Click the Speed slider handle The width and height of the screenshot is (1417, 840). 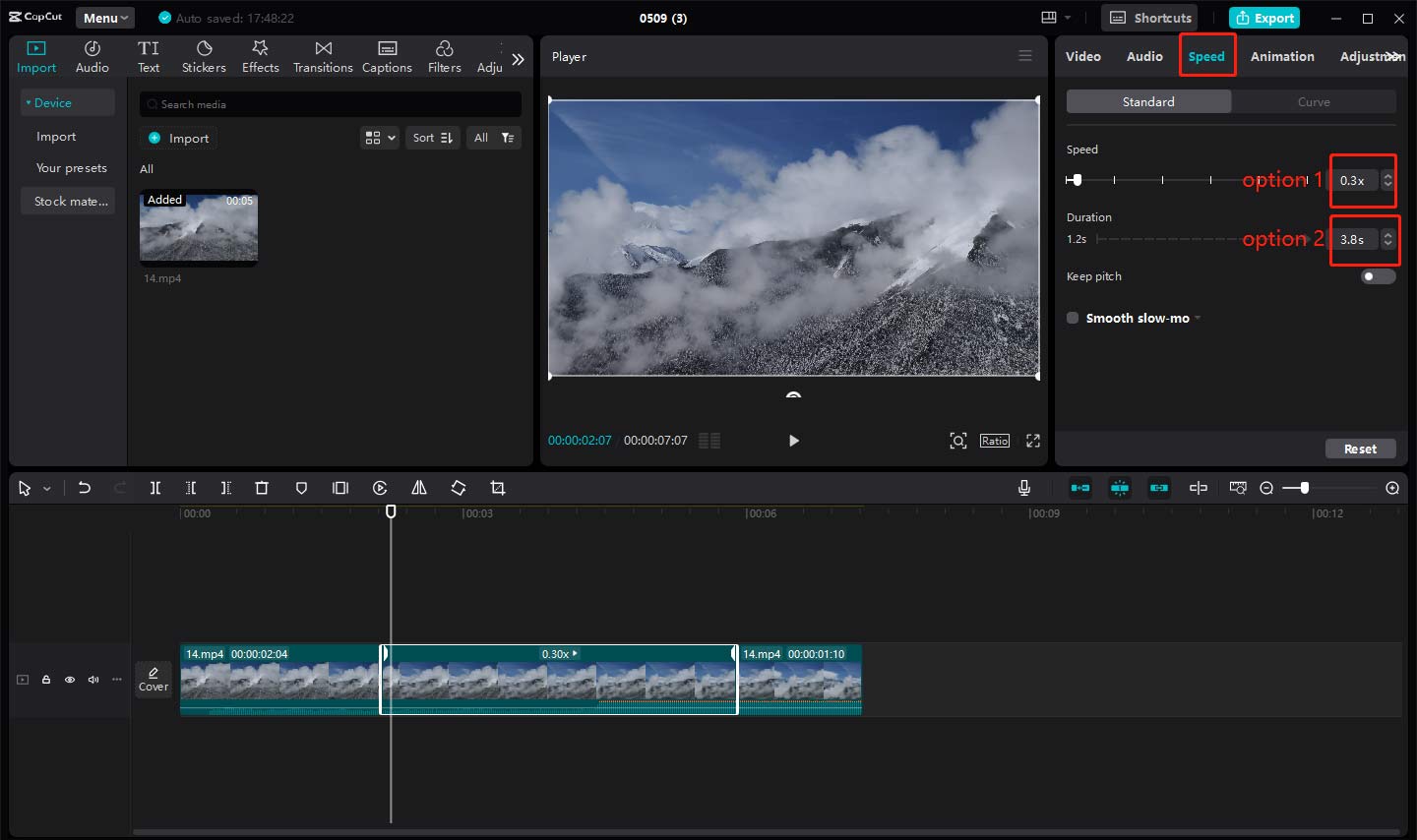tap(1077, 180)
